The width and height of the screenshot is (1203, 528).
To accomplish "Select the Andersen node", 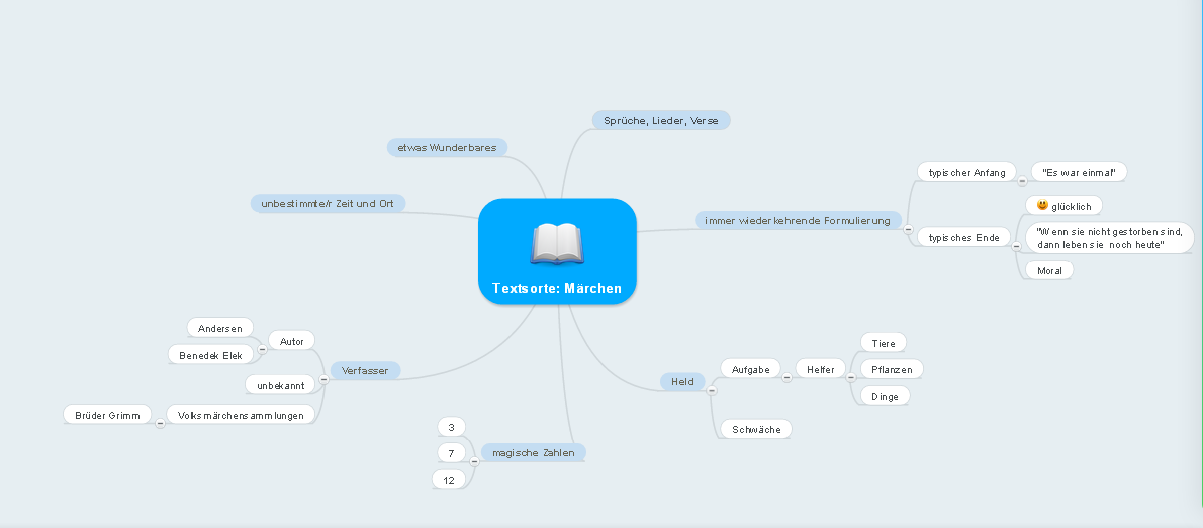I will tap(220, 327).
